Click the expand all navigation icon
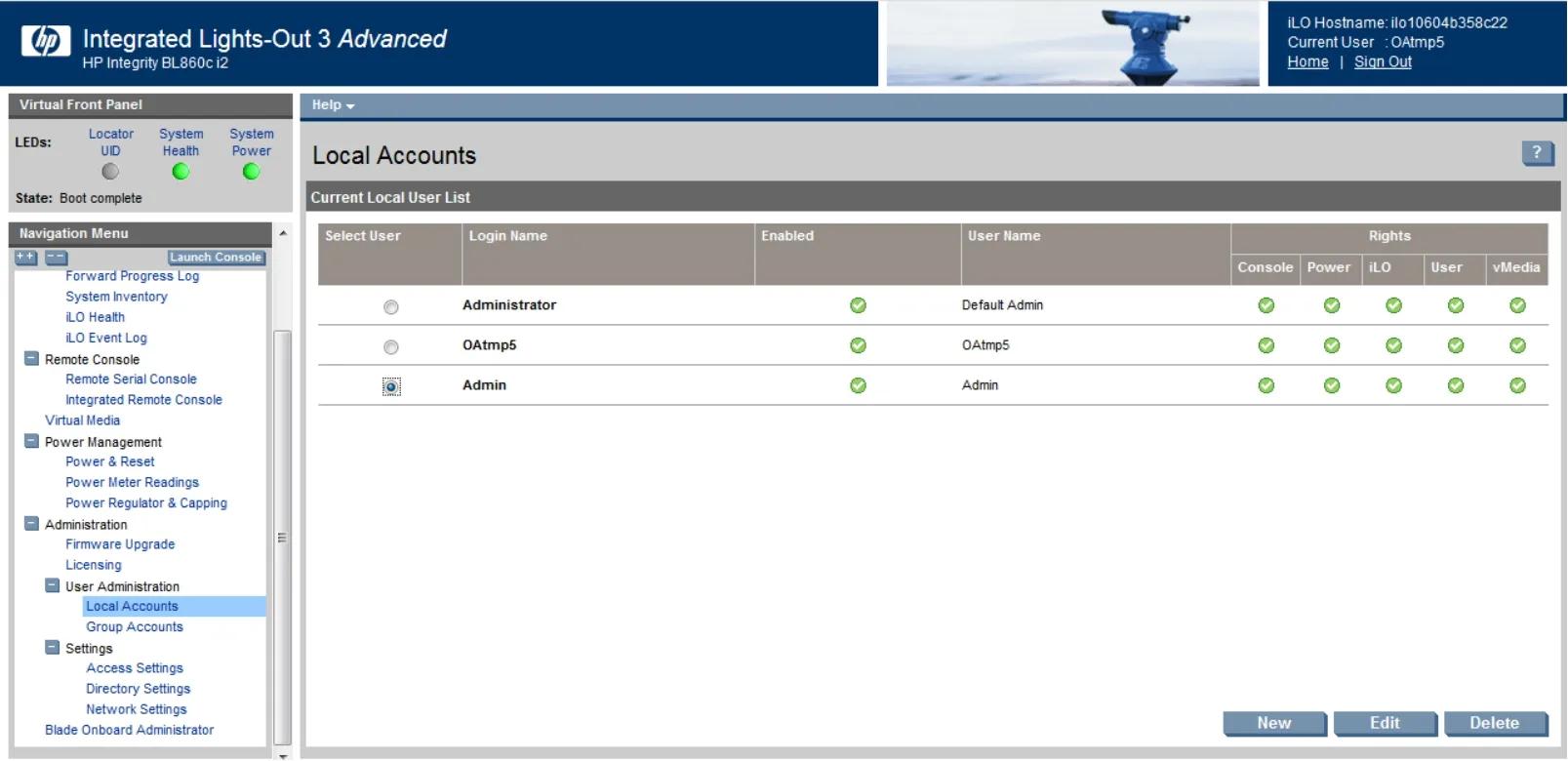This screenshot has height=761, width=1568. pyautogui.click(x=26, y=258)
